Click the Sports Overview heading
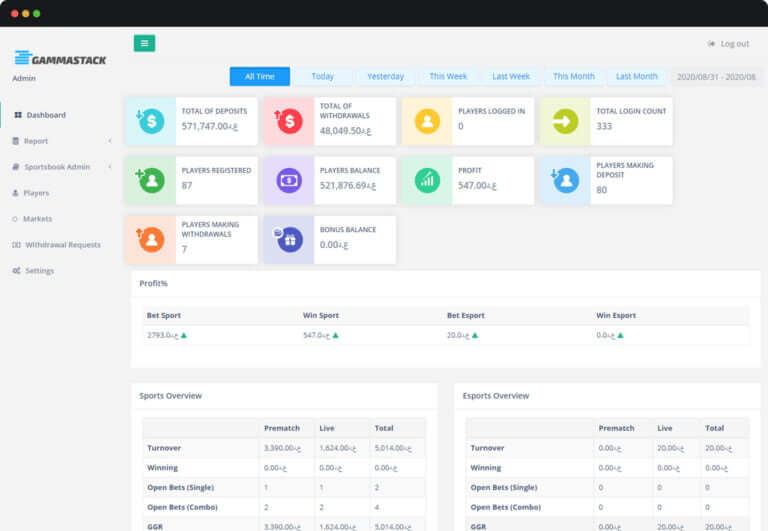 (x=170, y=396)
